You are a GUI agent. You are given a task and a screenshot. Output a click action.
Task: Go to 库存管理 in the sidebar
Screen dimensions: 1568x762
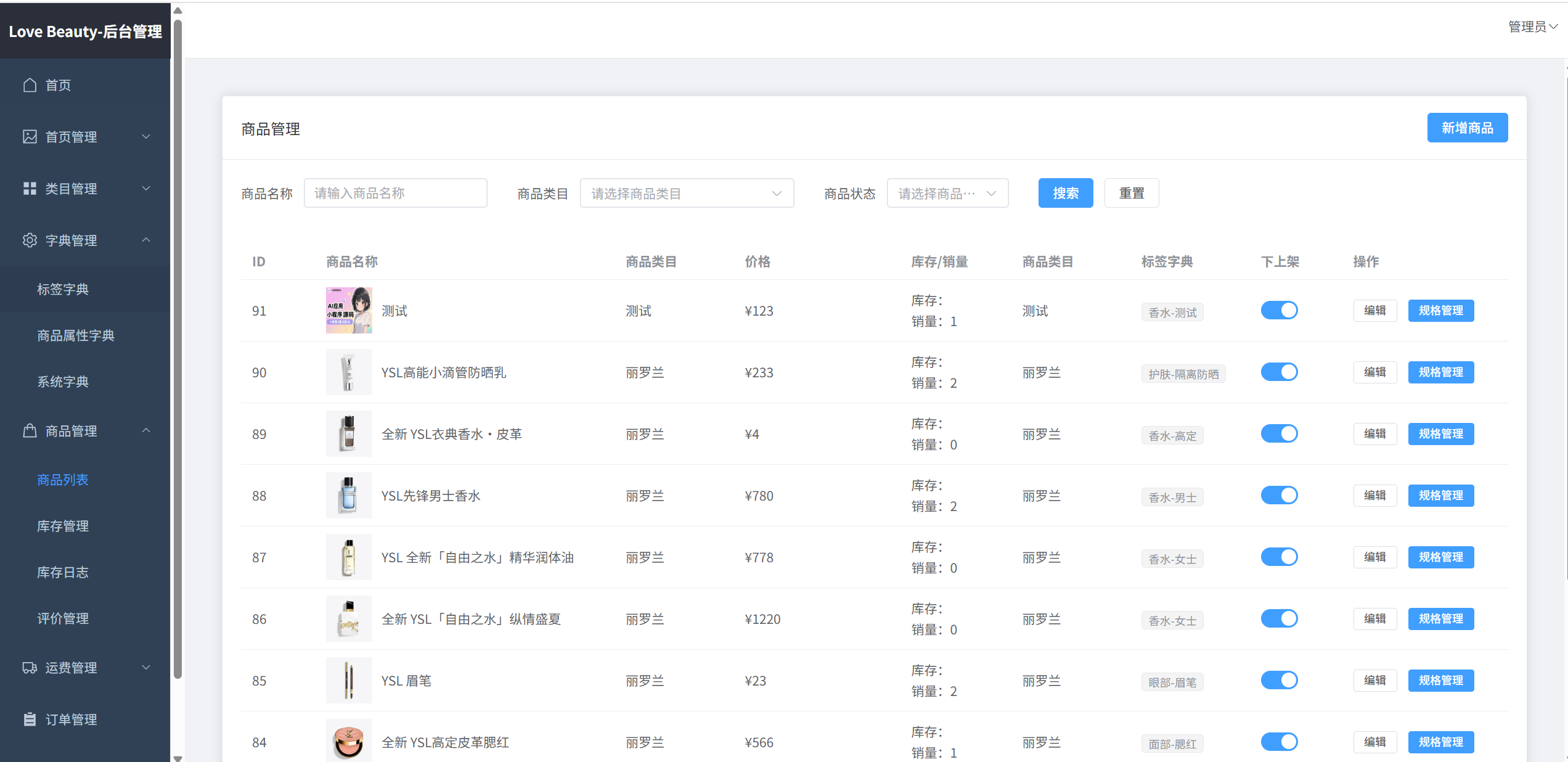(x=63, y=526)
